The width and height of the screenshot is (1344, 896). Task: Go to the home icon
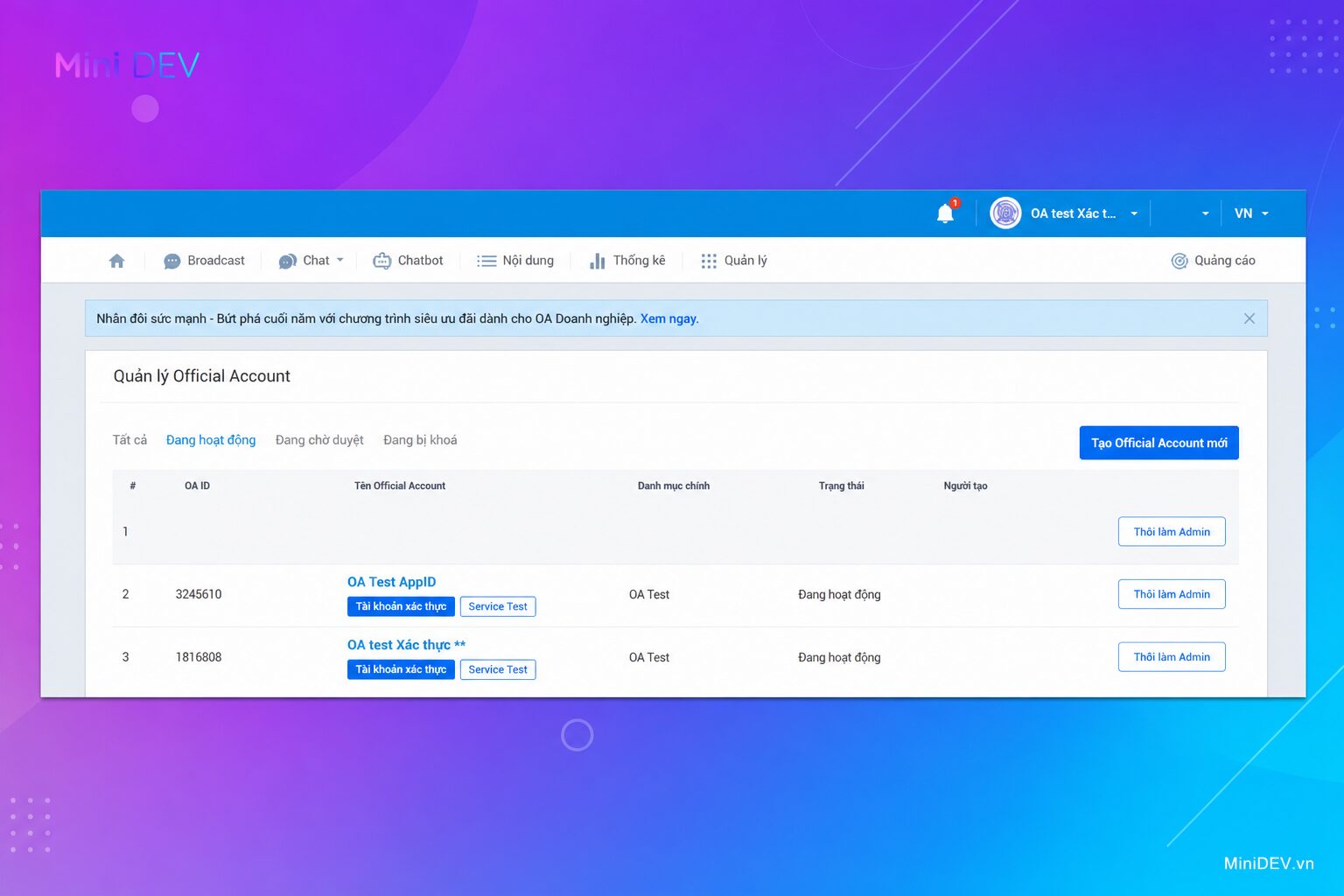pos(116,261)
